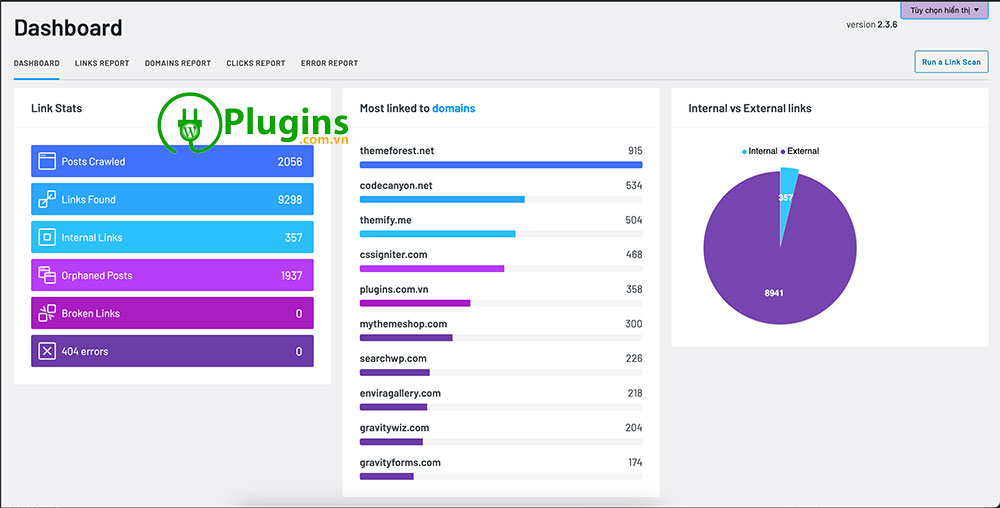Click the Links Found icon
The image size is (1000, 508).
[x=47, y=199]
